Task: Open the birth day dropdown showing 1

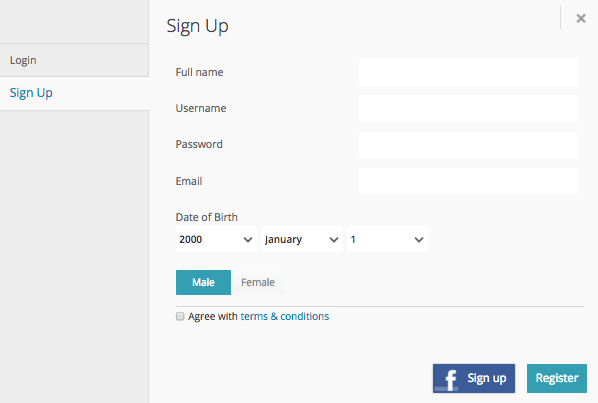Action: point(387,239)
